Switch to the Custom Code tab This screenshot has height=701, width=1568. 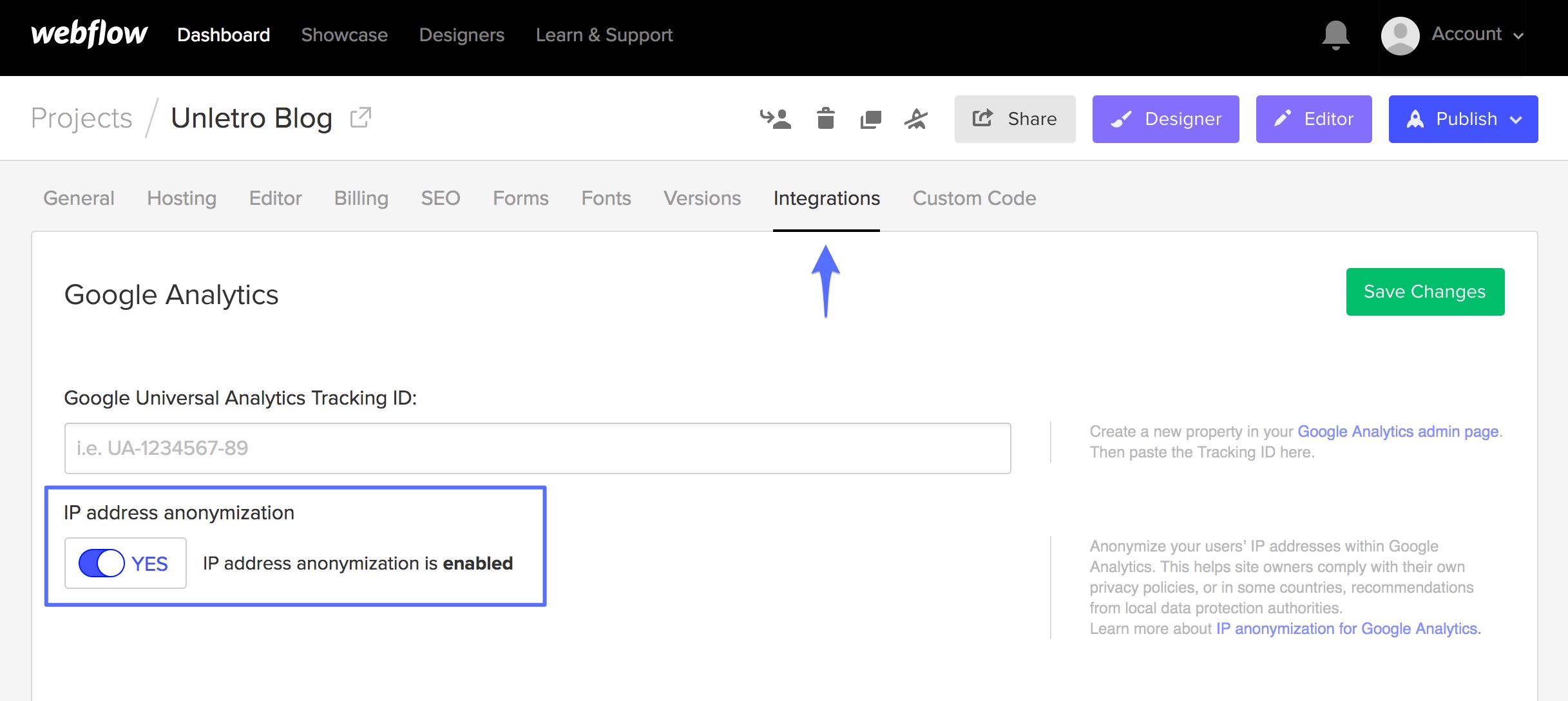(974, 198)
